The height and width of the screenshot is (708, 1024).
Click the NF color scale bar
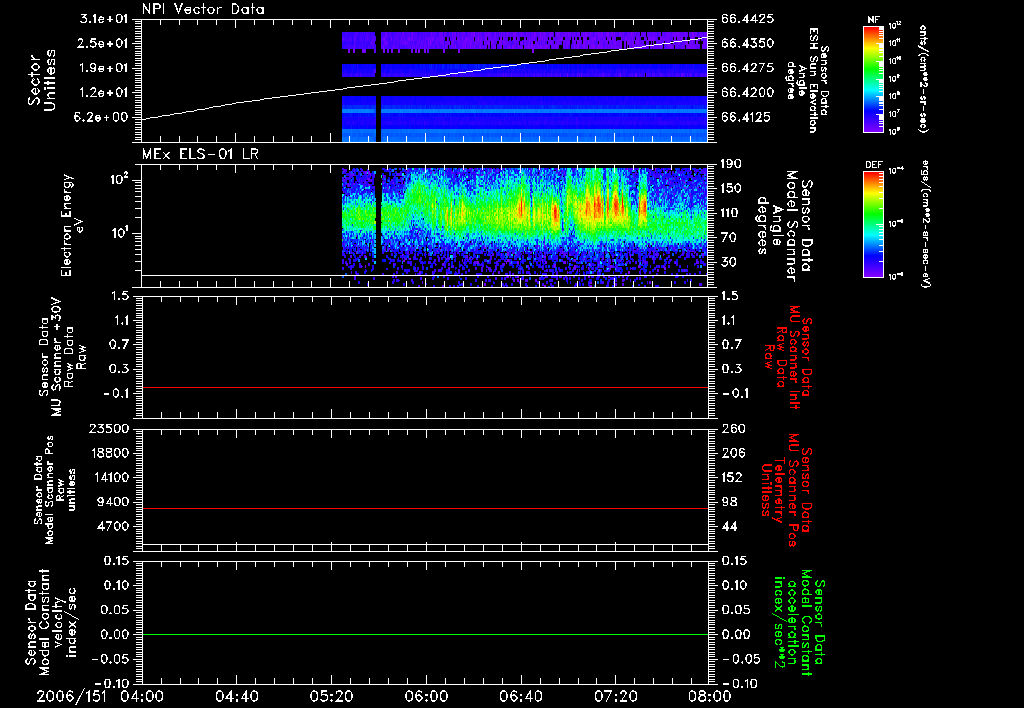pos(873,78)
